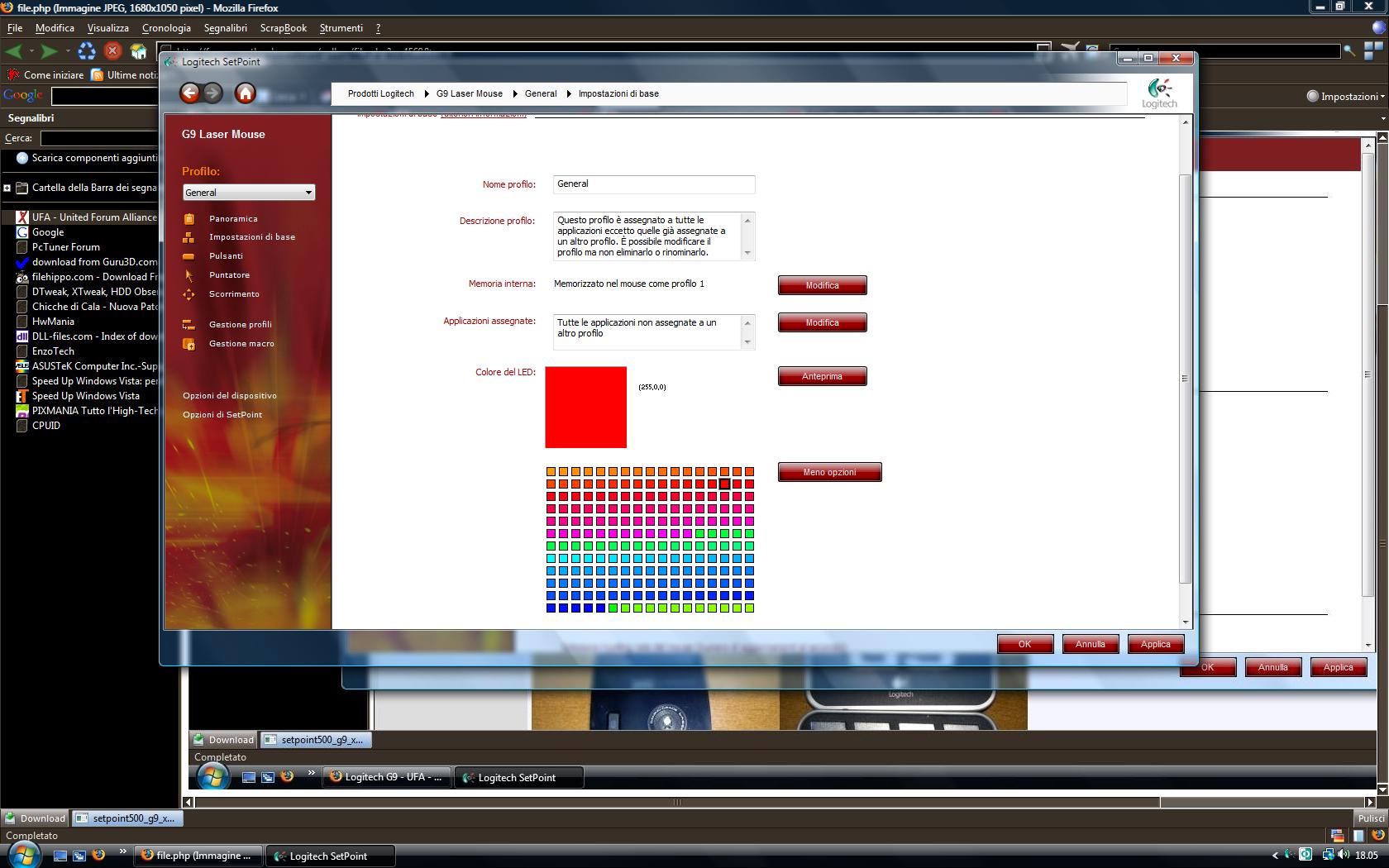Viewport: 1389px width, 868px height.
Task: Click OK in front SetPoint window
Action: (1024, 644)
